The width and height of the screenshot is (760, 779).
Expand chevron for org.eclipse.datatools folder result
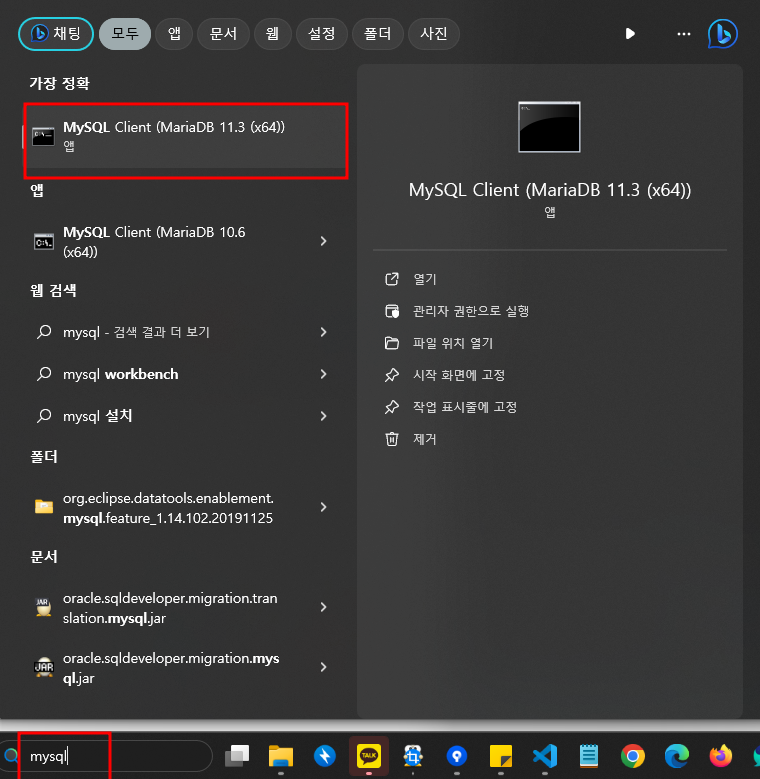tap(323, 507)
